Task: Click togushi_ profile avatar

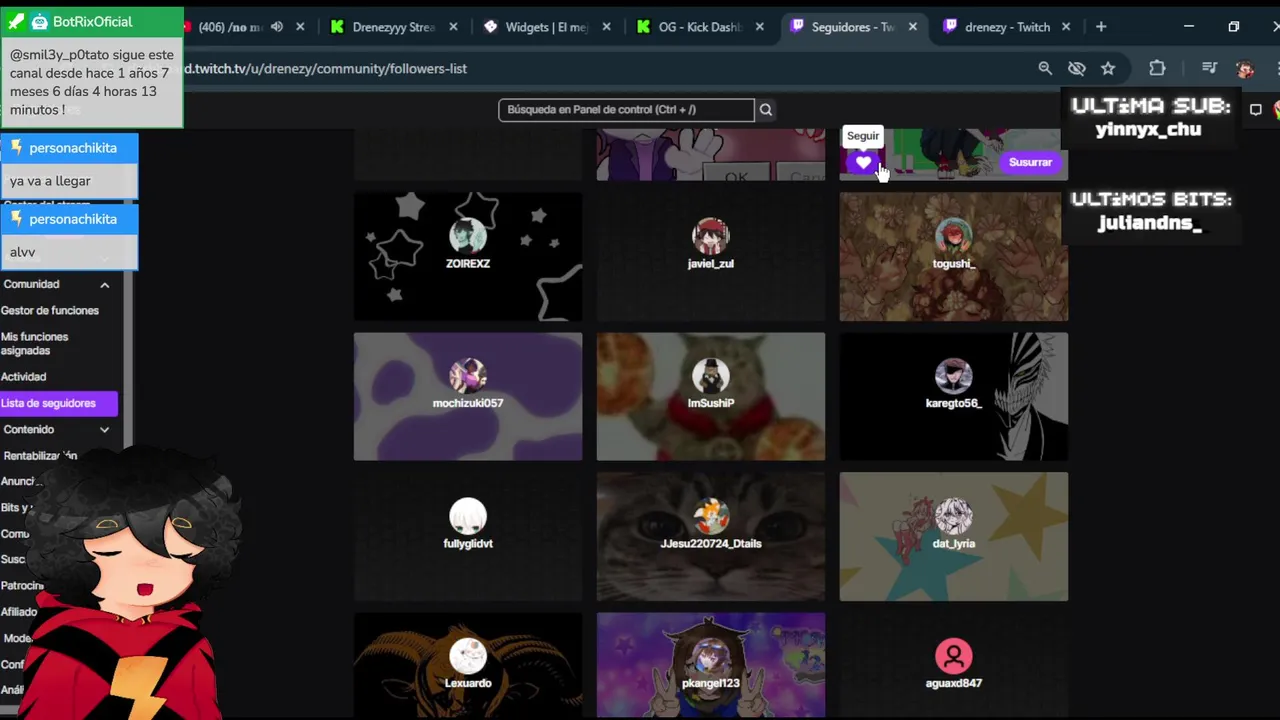Action: click(954, 236)
